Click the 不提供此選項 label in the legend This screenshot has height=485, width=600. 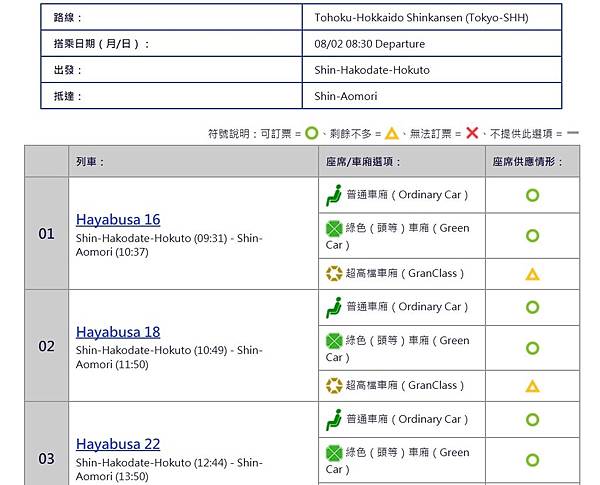[x=521, y=134]
